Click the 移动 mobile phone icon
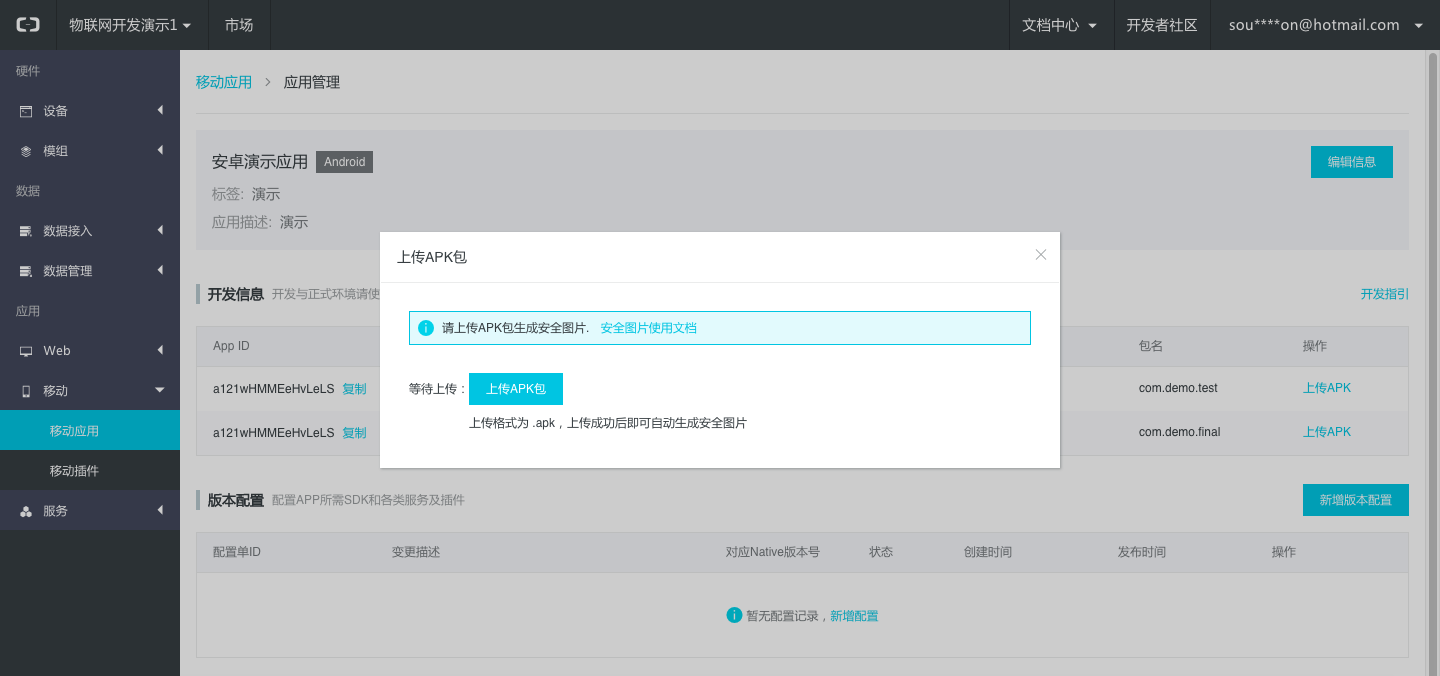This screenshot has width=1440, height=676. [26, 391]
